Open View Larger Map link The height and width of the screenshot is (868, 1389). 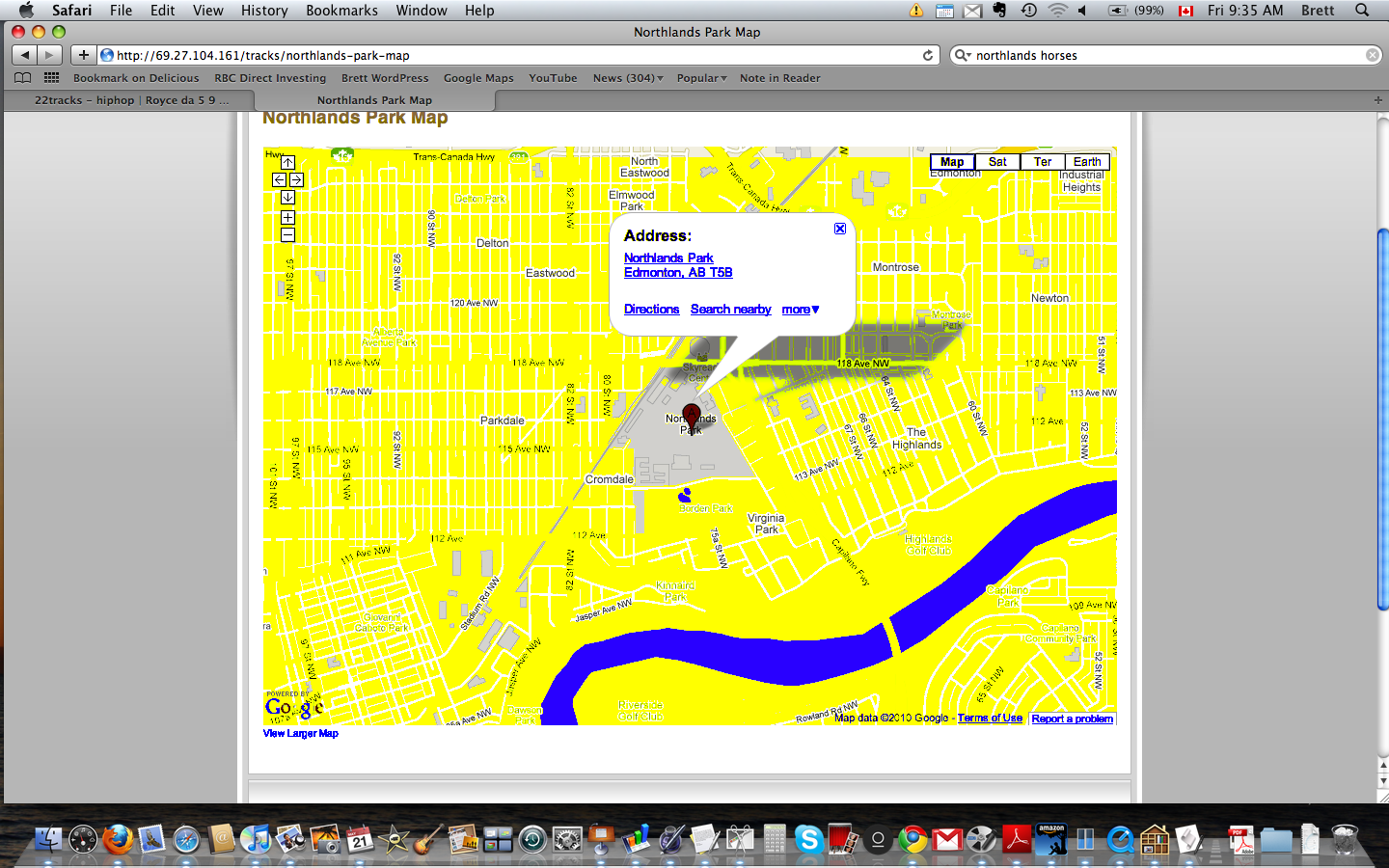301,734
